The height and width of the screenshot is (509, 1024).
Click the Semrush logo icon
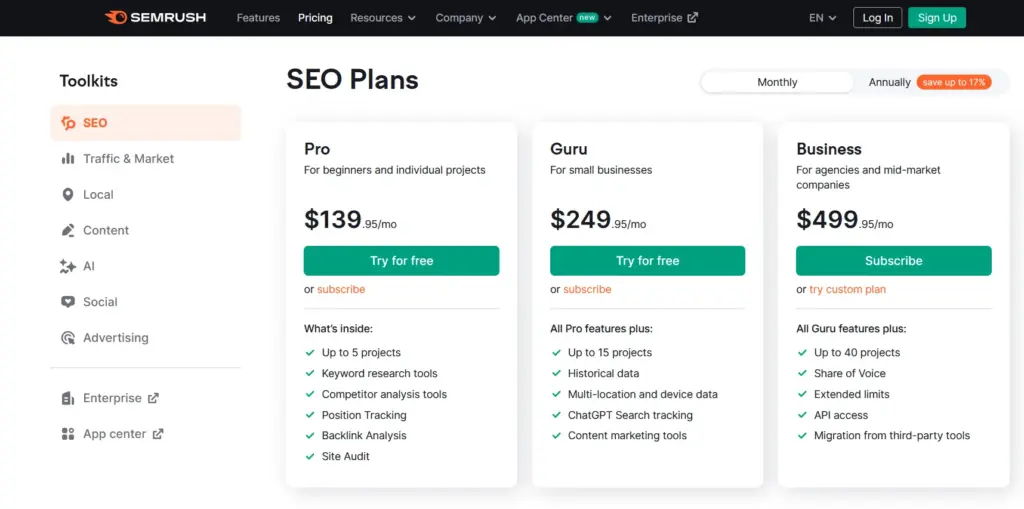[116, 18]
